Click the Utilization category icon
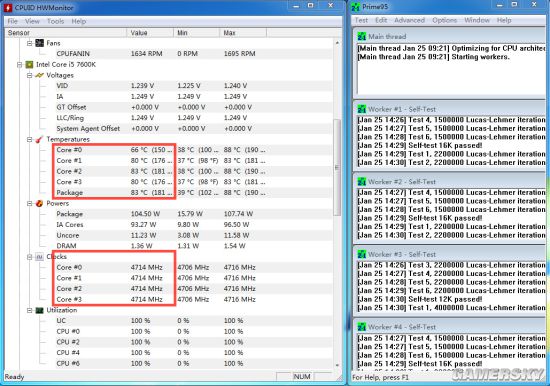Viewport: 550px width, 386px height. [39, 310]
